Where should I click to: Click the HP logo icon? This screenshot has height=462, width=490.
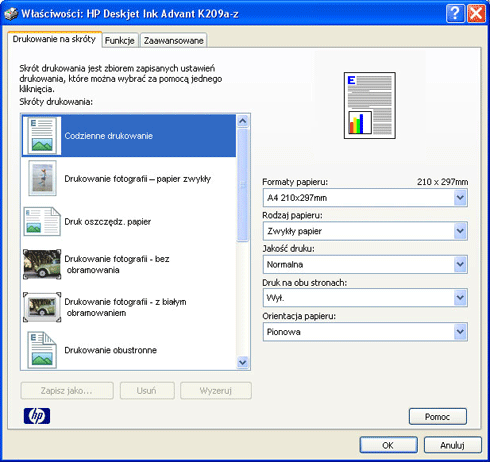point(37,416)
